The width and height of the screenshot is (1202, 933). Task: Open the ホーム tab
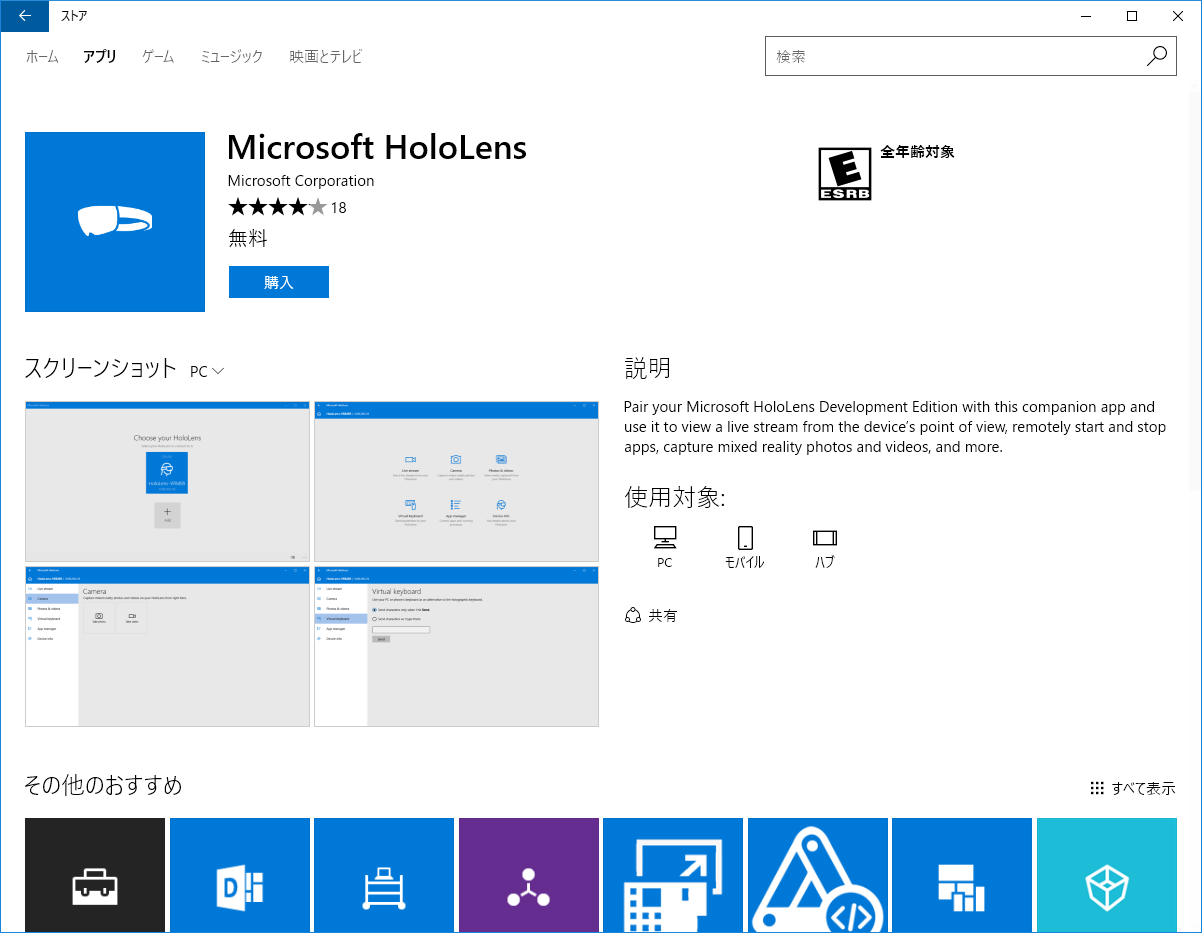(42, 57)
